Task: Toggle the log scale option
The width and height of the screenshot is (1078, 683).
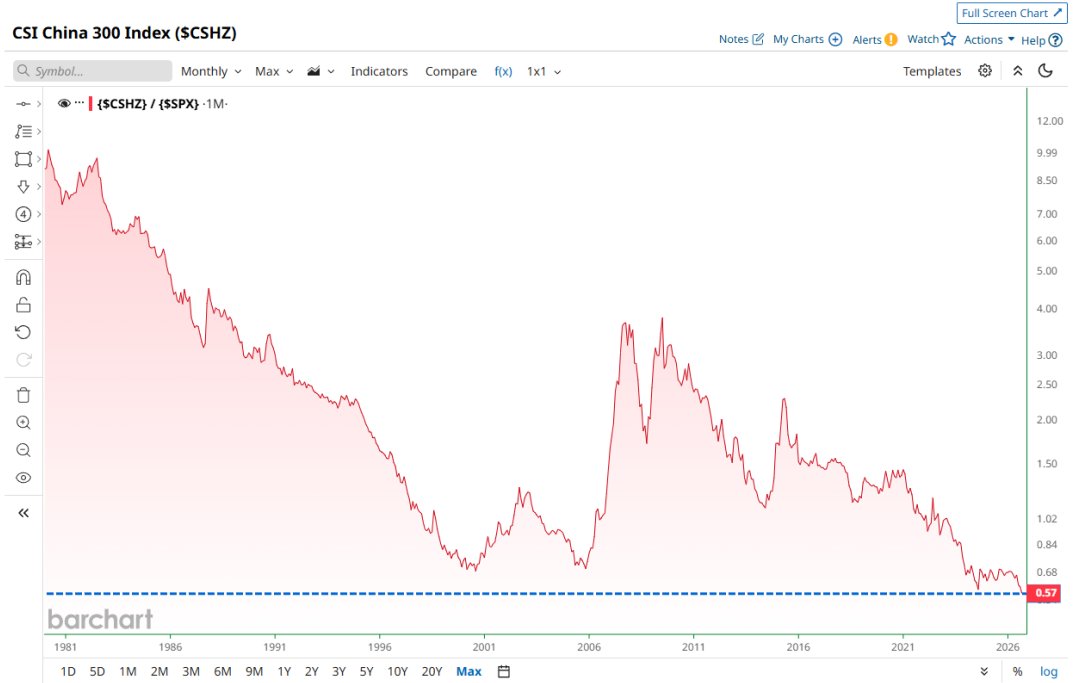Action: tap(1048, 671)
